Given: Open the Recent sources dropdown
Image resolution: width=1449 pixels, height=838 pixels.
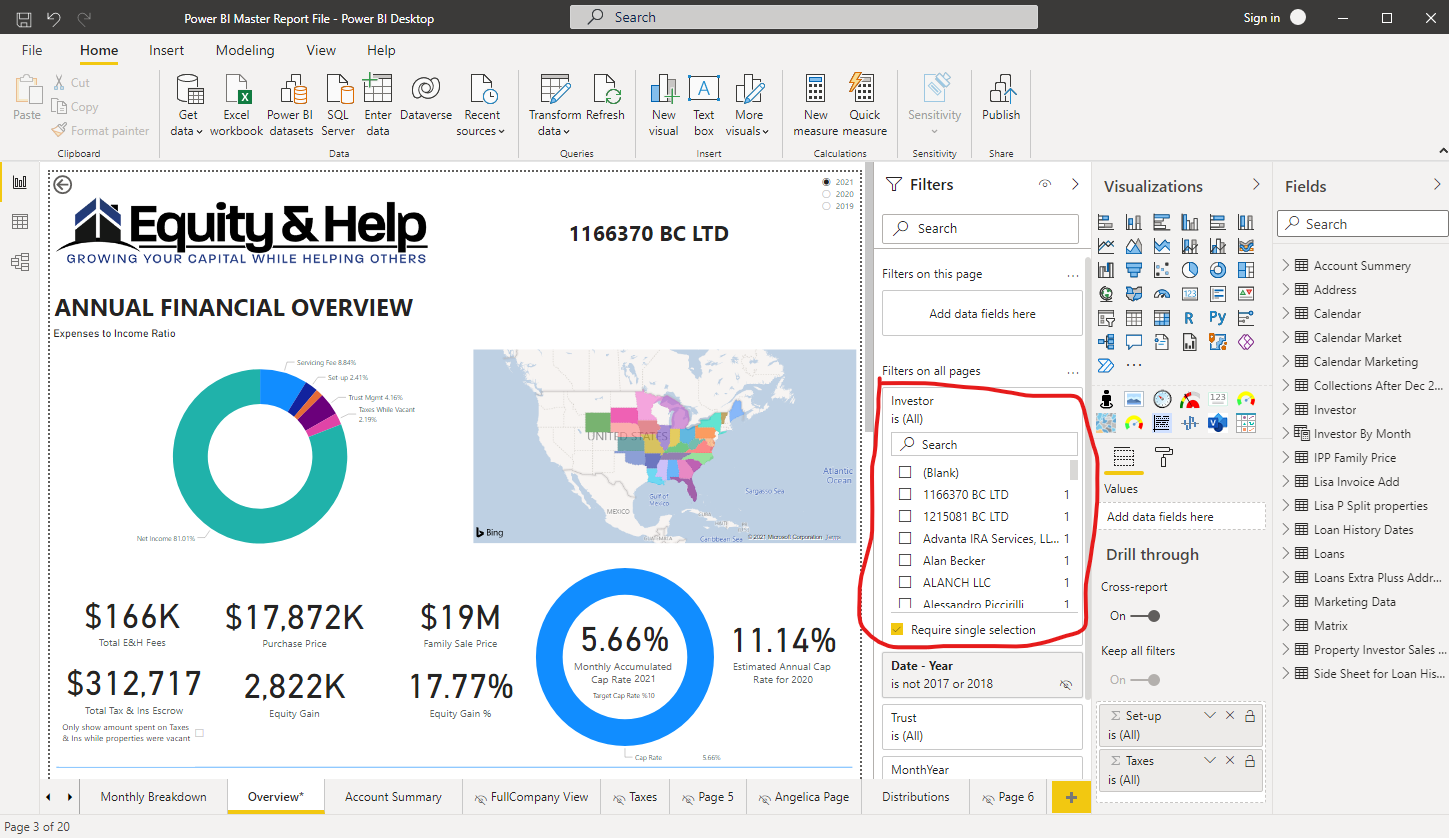Looking at the screenshot, I should [x=483, y=106].
